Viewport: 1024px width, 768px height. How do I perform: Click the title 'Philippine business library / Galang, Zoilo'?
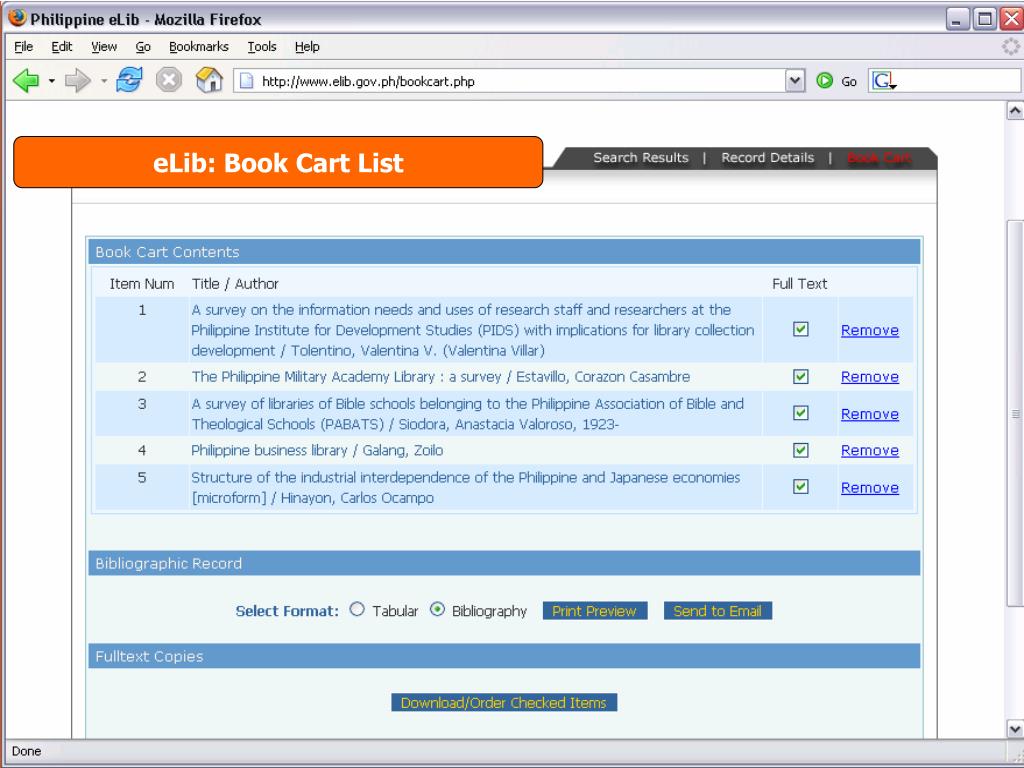[x=317, y=450]
